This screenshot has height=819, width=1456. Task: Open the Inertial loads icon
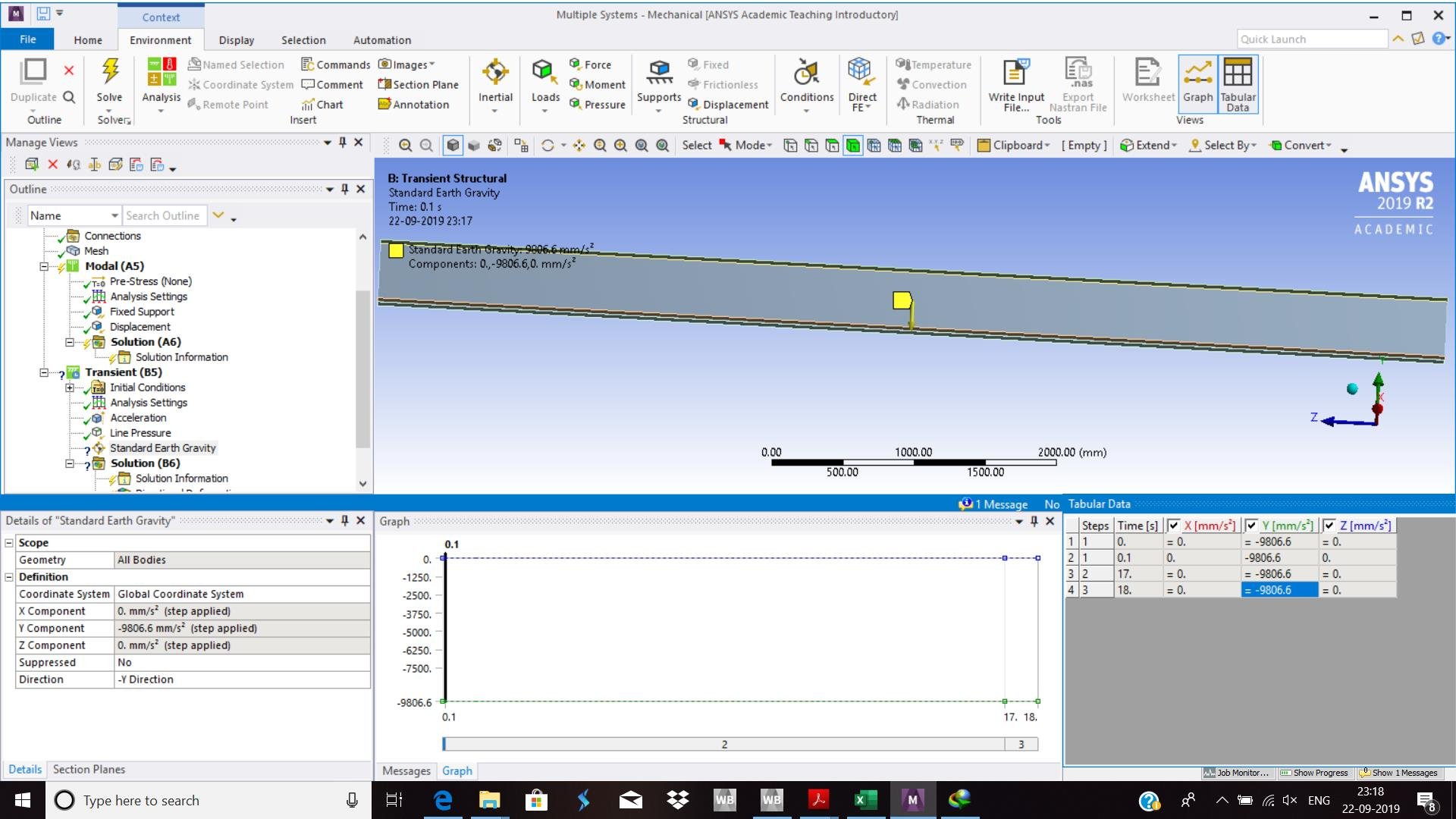[495, 72]
